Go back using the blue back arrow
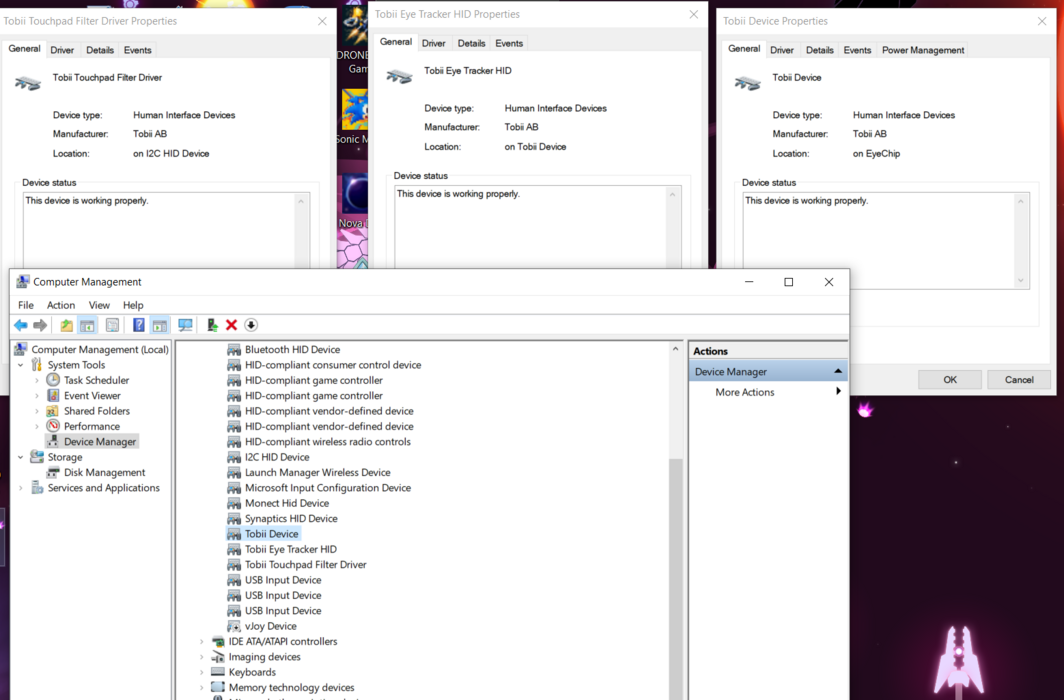Screen dimensions: 1064x700 [x=21, y=326]
